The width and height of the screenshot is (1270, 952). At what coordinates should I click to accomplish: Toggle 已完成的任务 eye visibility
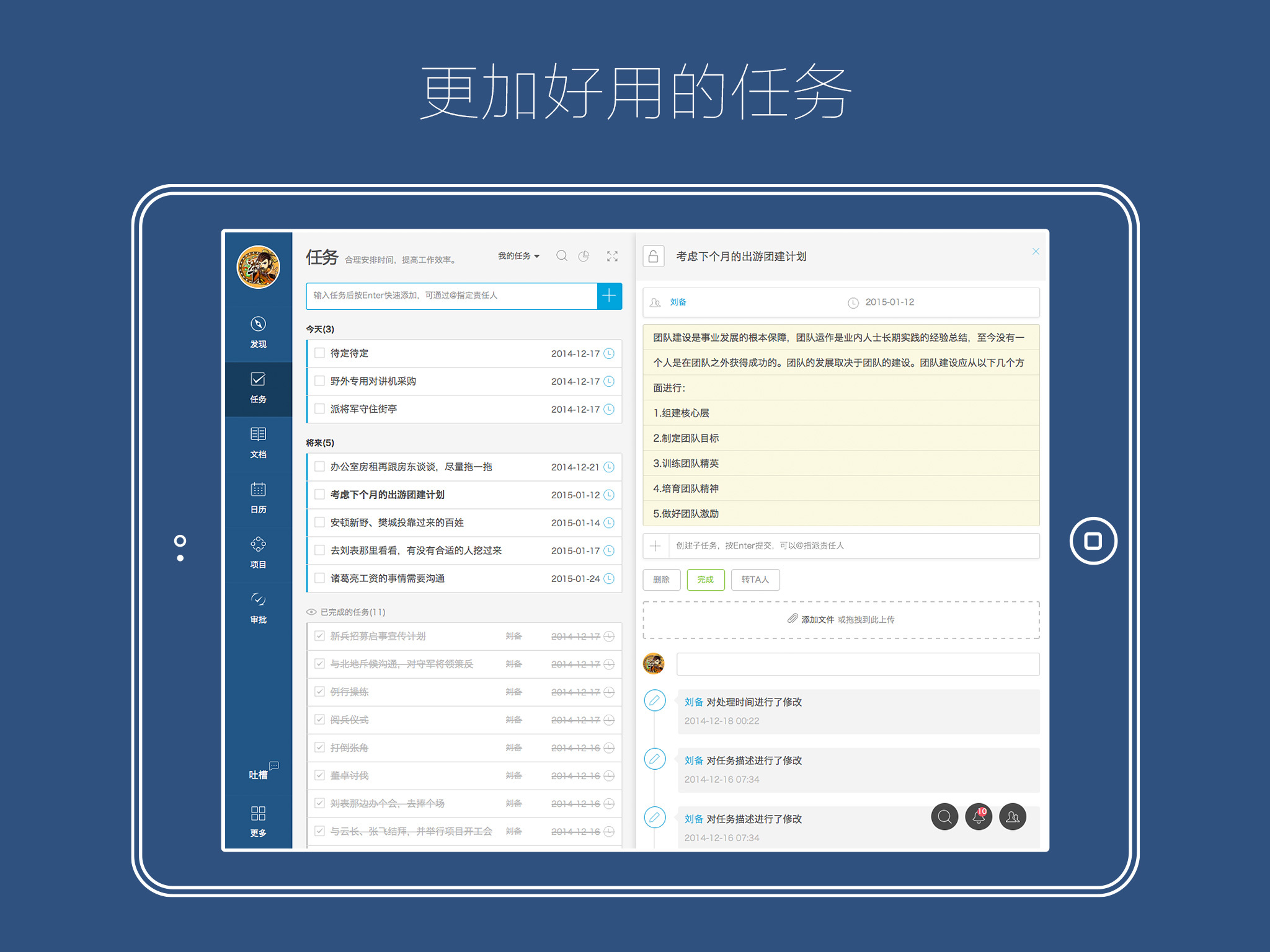coord(311,612)
